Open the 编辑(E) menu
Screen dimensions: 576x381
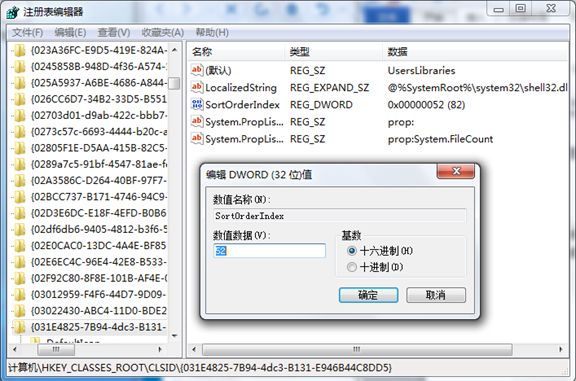tap(70, 33)
